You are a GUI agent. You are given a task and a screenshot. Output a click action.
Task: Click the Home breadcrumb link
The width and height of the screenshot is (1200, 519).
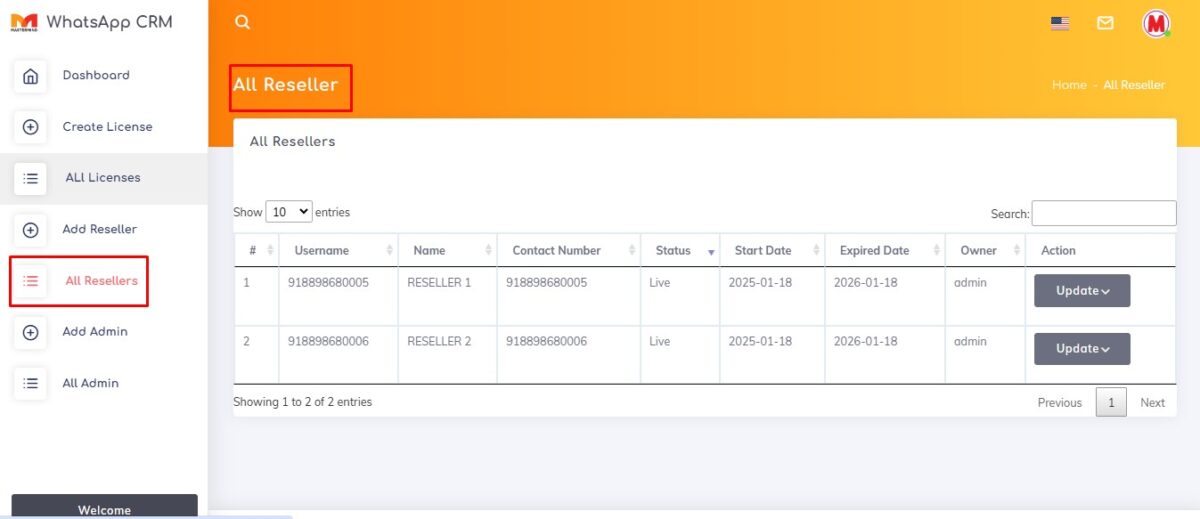point(1068,85)
